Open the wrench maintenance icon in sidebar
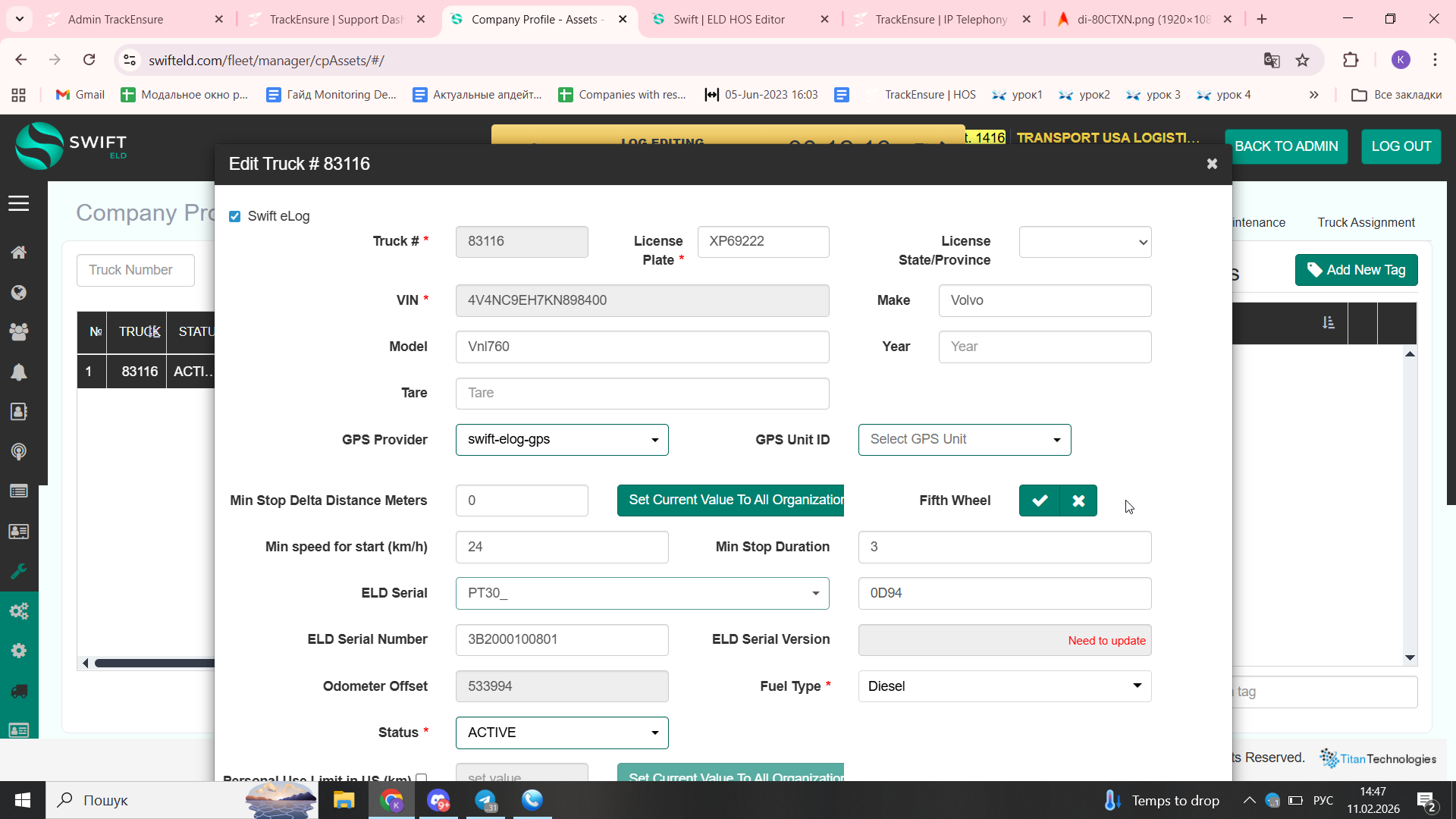 (19, 571)
